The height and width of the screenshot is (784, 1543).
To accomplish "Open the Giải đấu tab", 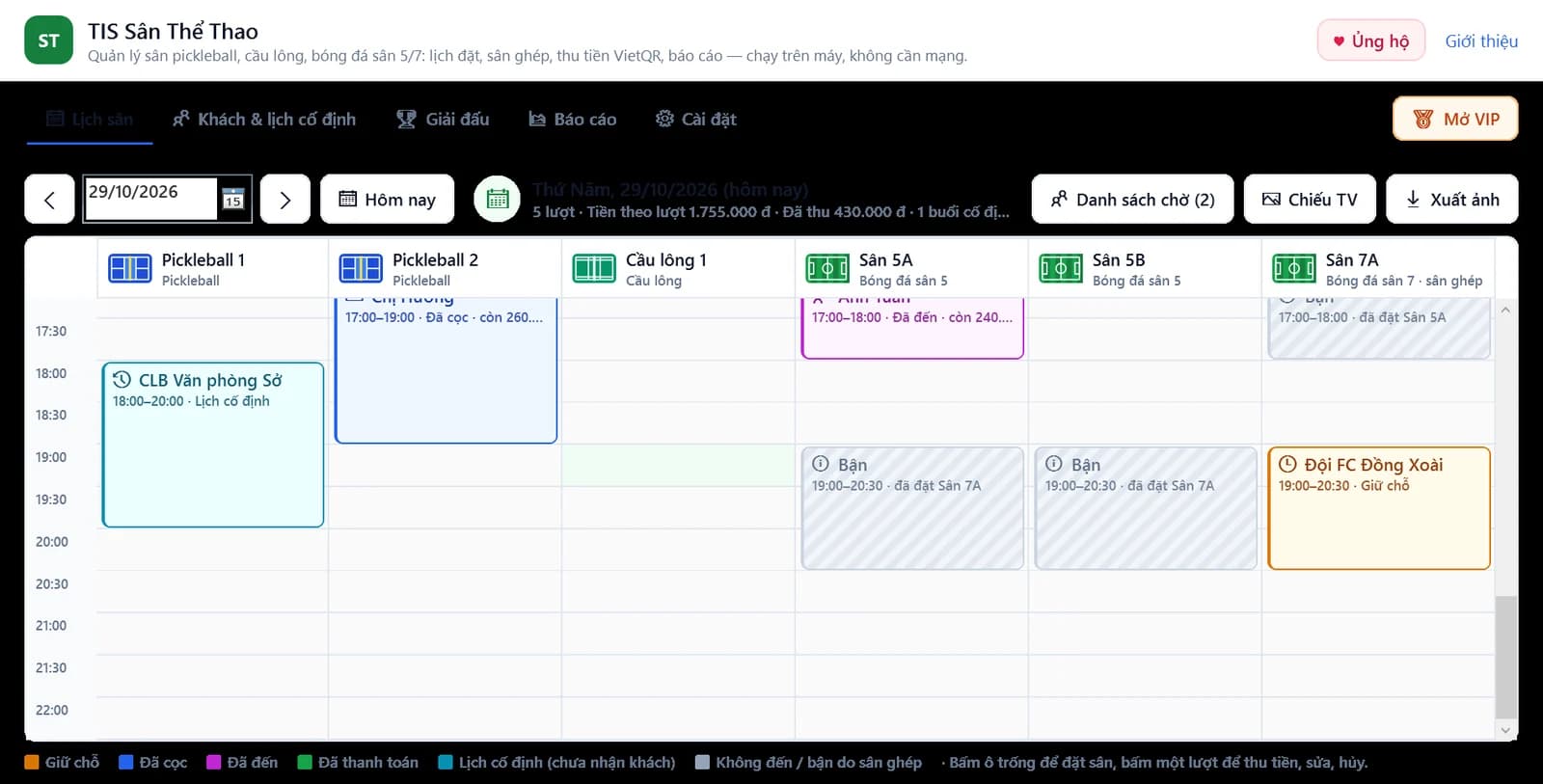I will 444,120.
